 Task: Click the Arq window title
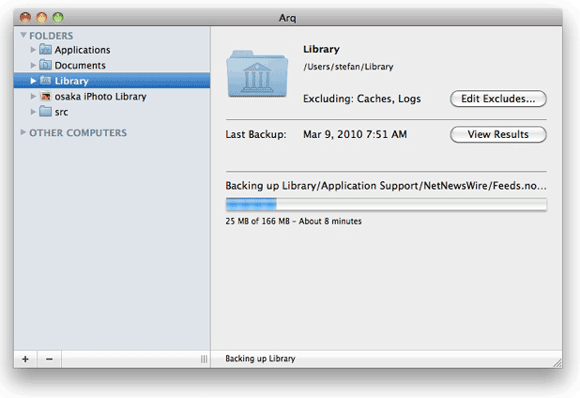(x=287, y=18)
